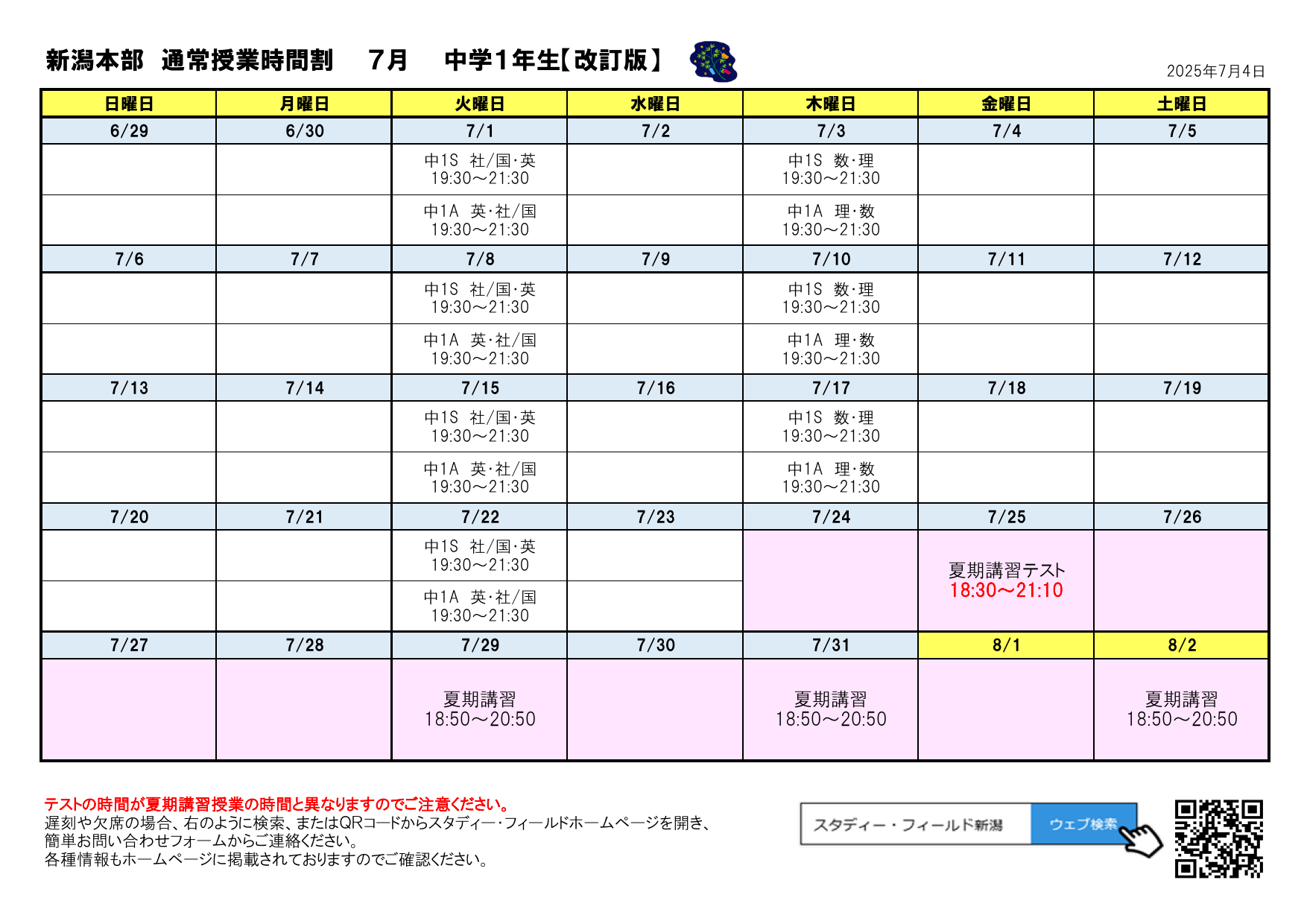Click 中1S 社/国・英 class on 7/1
This screenshot has width=1307, height=924.
coord(480,169)
